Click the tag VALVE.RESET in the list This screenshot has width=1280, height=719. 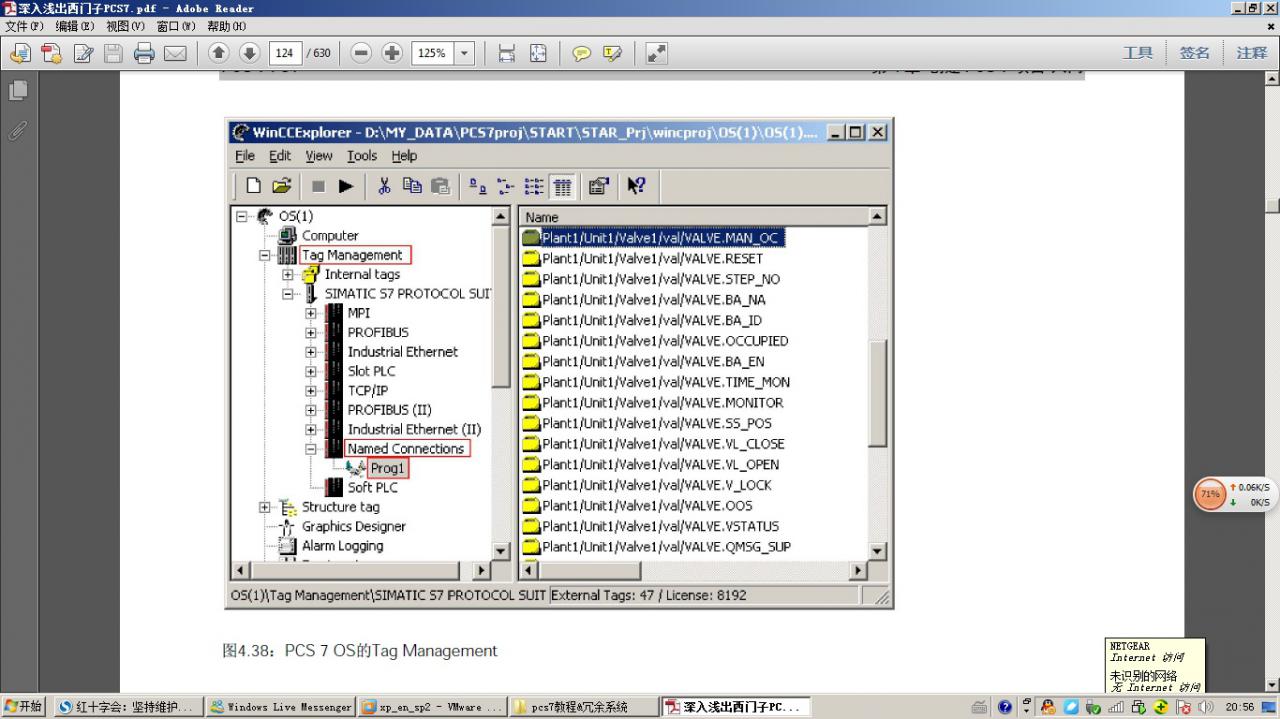coord(643,258)
